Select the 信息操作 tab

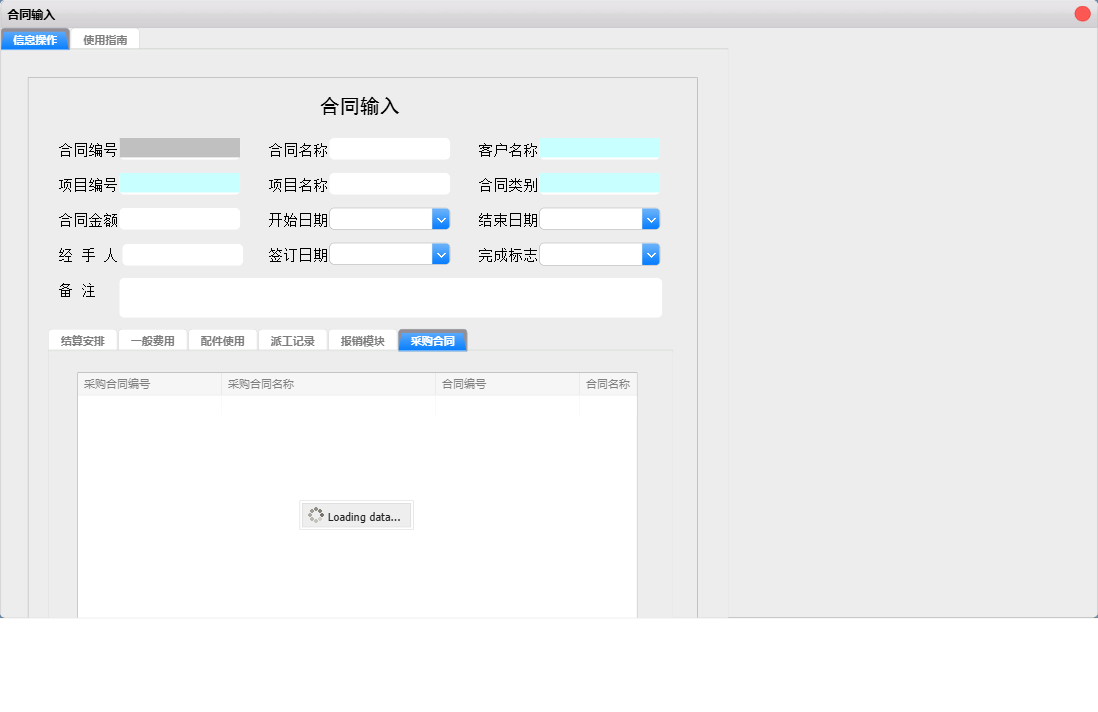tap(34, 38)
